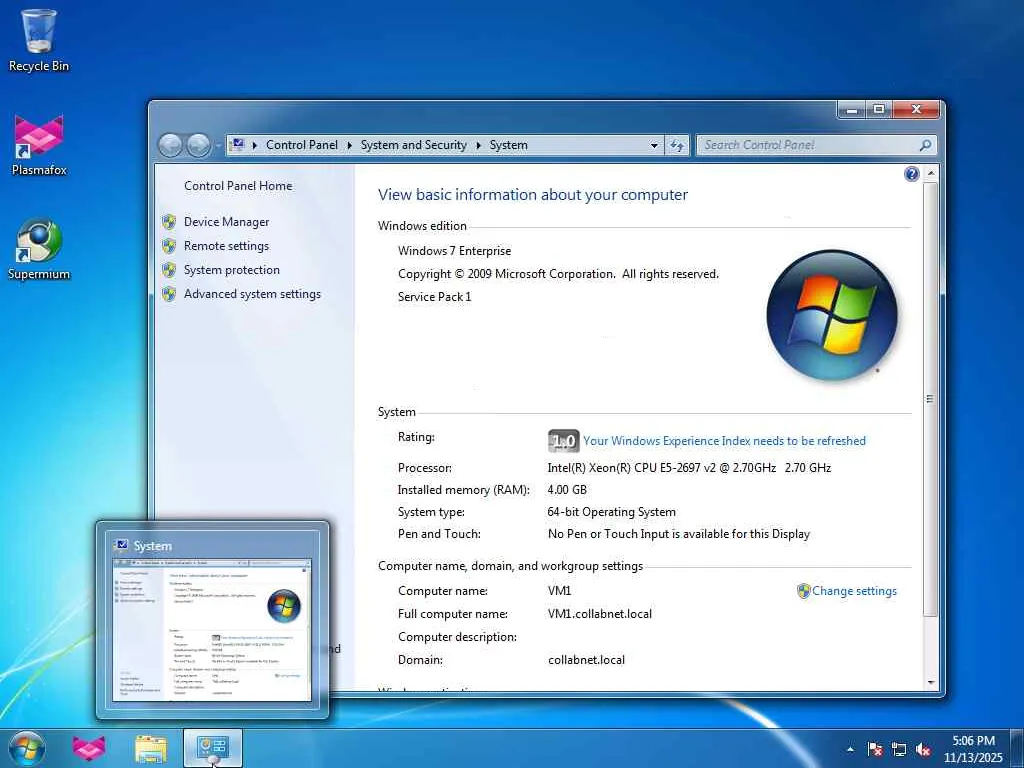Open Plasmafox from the taskbar
Screen dimensions: 1024x768
coord(89,748)
